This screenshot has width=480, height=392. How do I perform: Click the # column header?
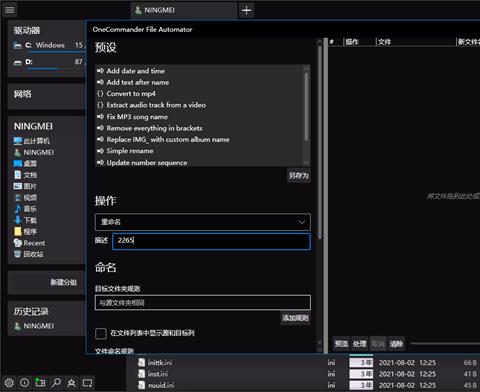pos(332,42)
